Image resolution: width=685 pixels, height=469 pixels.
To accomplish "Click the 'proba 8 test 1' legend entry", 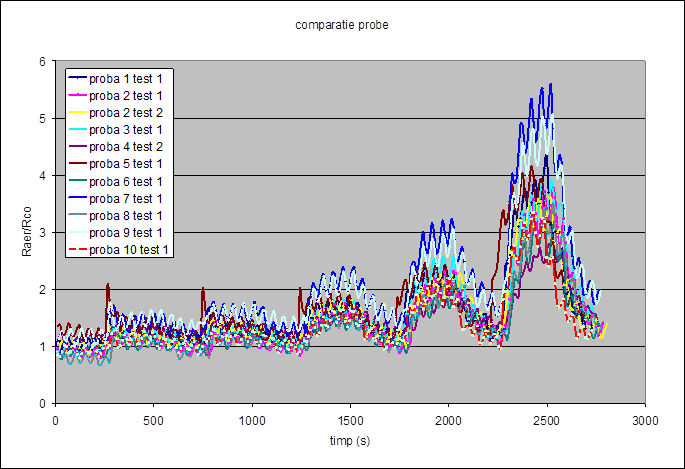I will 116,215.
